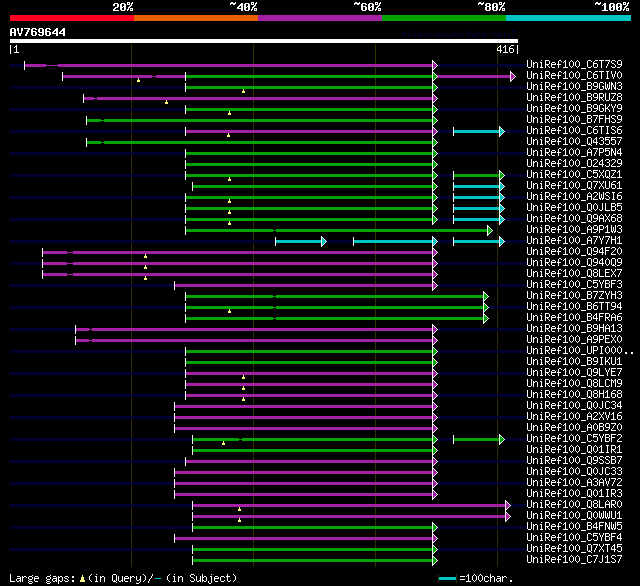Select the UniRef100_Q0JC33 label
Image resolution: width=640 pixels, height=586 pixels.
[574, 472]
